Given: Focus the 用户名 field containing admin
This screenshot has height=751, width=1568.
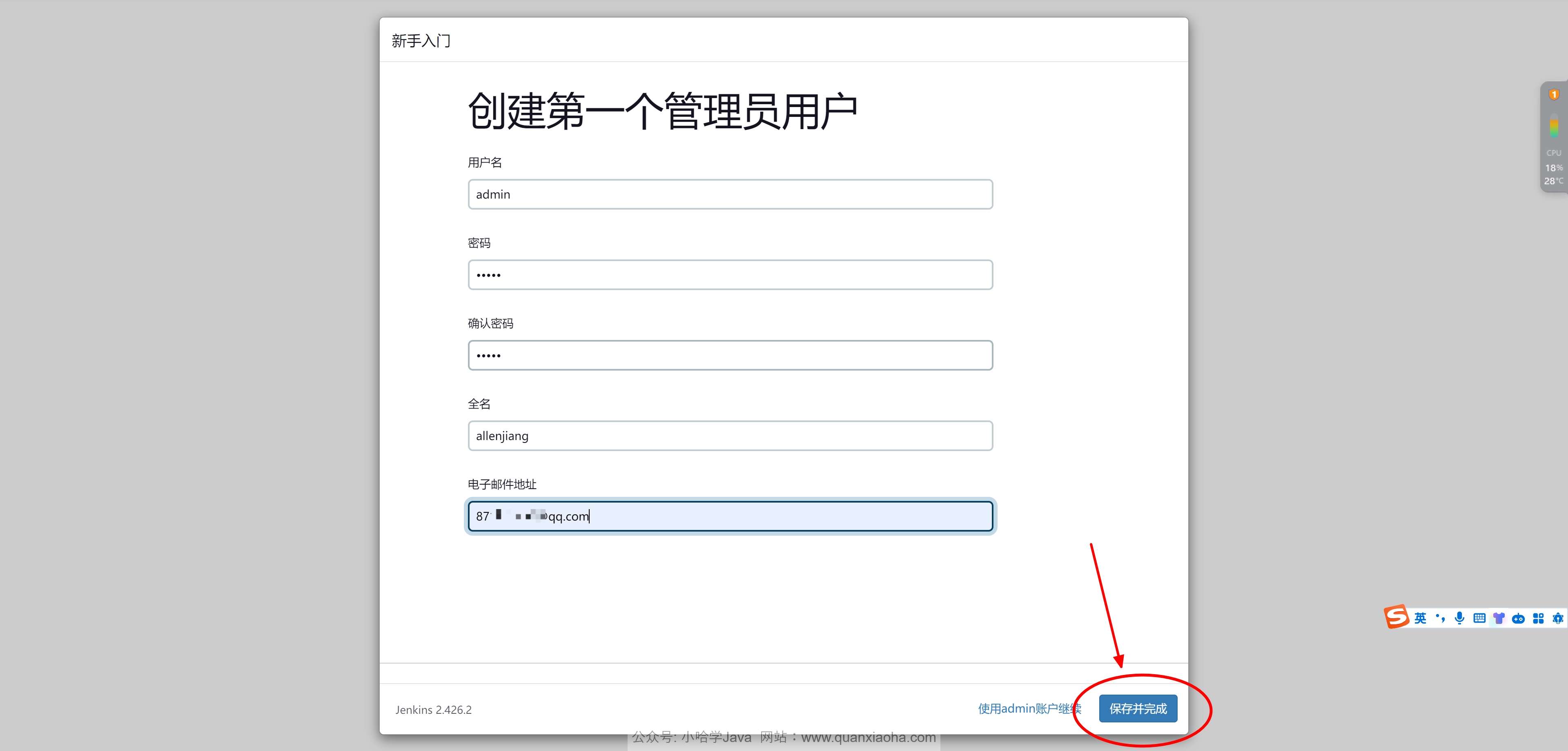Looking at the screenshot, I should coord(730,194).
